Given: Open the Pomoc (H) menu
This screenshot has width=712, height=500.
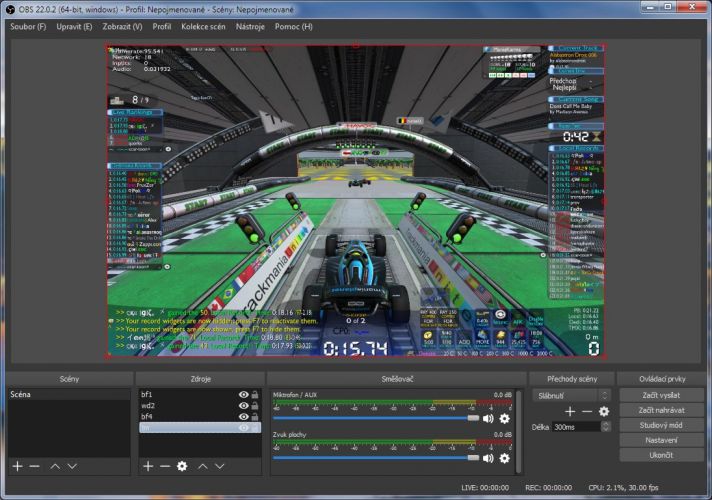Looking at the screenshot, I should tap(293, 26).
